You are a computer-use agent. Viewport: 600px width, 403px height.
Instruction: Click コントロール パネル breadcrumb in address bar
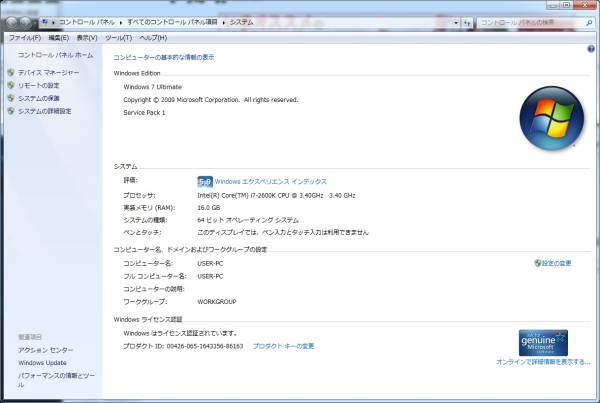pyautogui.click(x=87, y=22)
